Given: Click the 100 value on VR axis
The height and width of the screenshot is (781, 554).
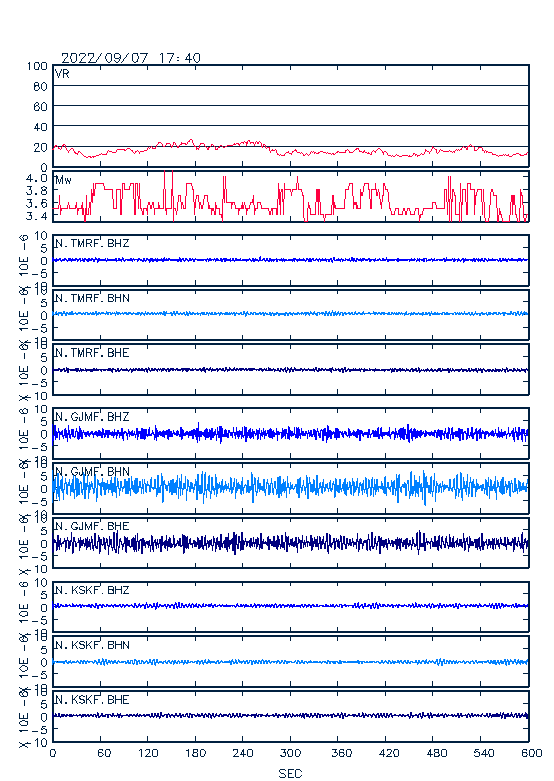Looking at the screenshot, I should pos(37,66).
